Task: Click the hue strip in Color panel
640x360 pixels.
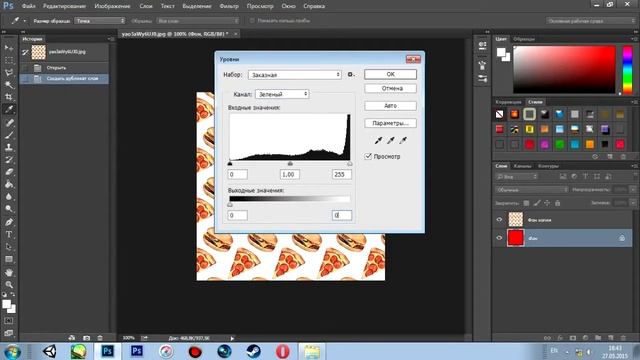Action: [x=627, y=70]
